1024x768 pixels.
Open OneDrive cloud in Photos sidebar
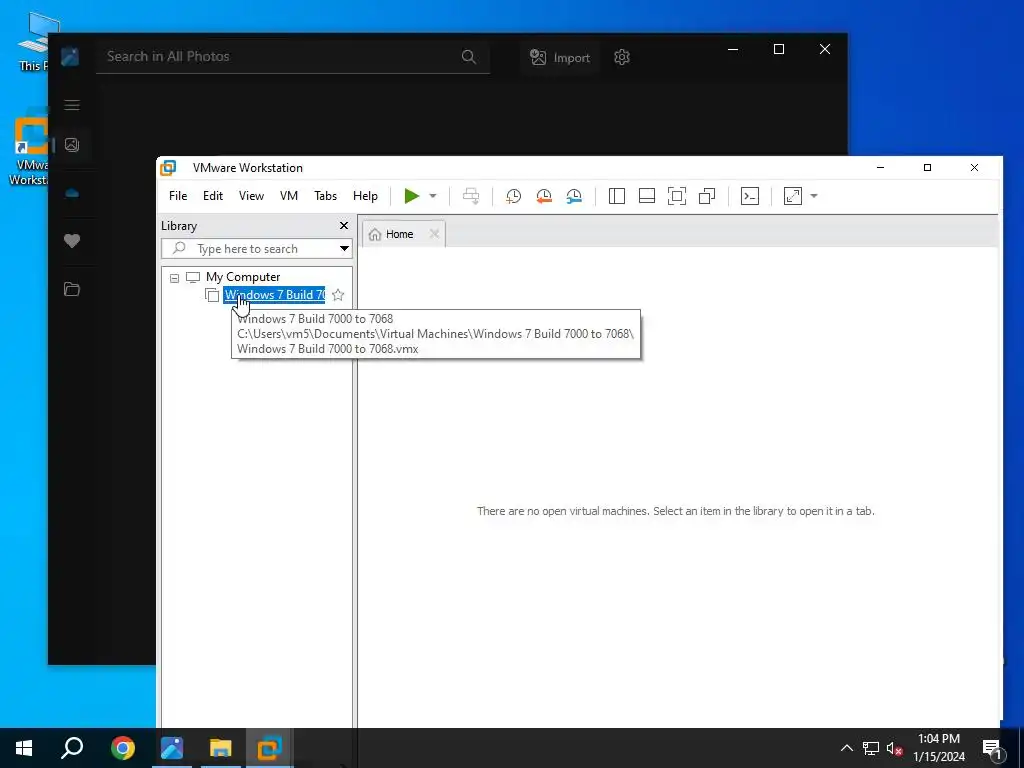[x=72, y=193]
